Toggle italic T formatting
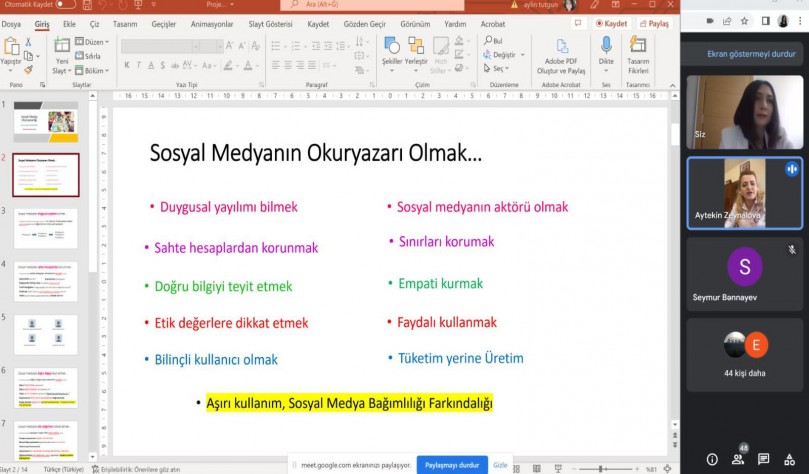Viewport: 809px width, 474px height. click(x=138, y=66)
